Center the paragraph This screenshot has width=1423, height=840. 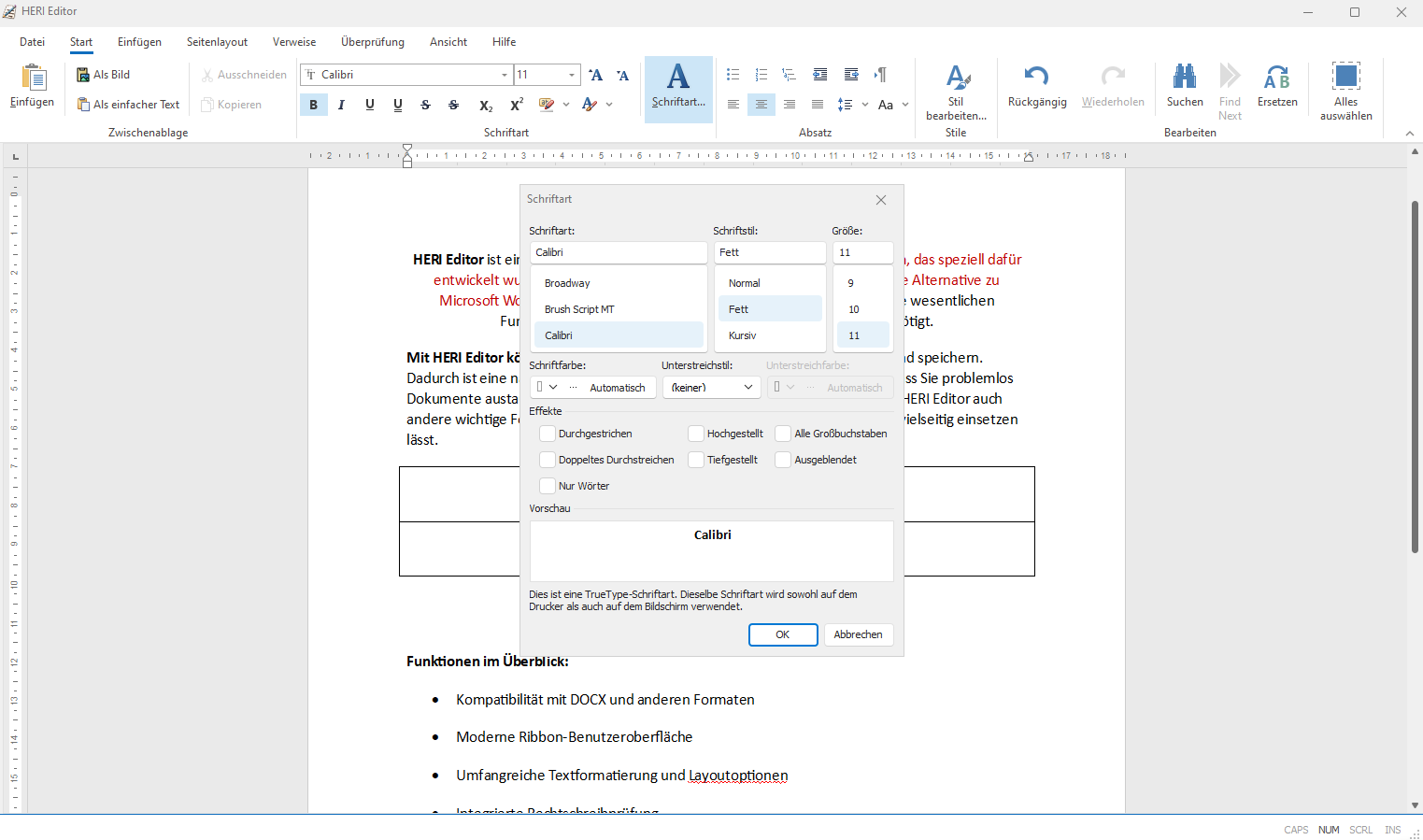tap(761, 105)
